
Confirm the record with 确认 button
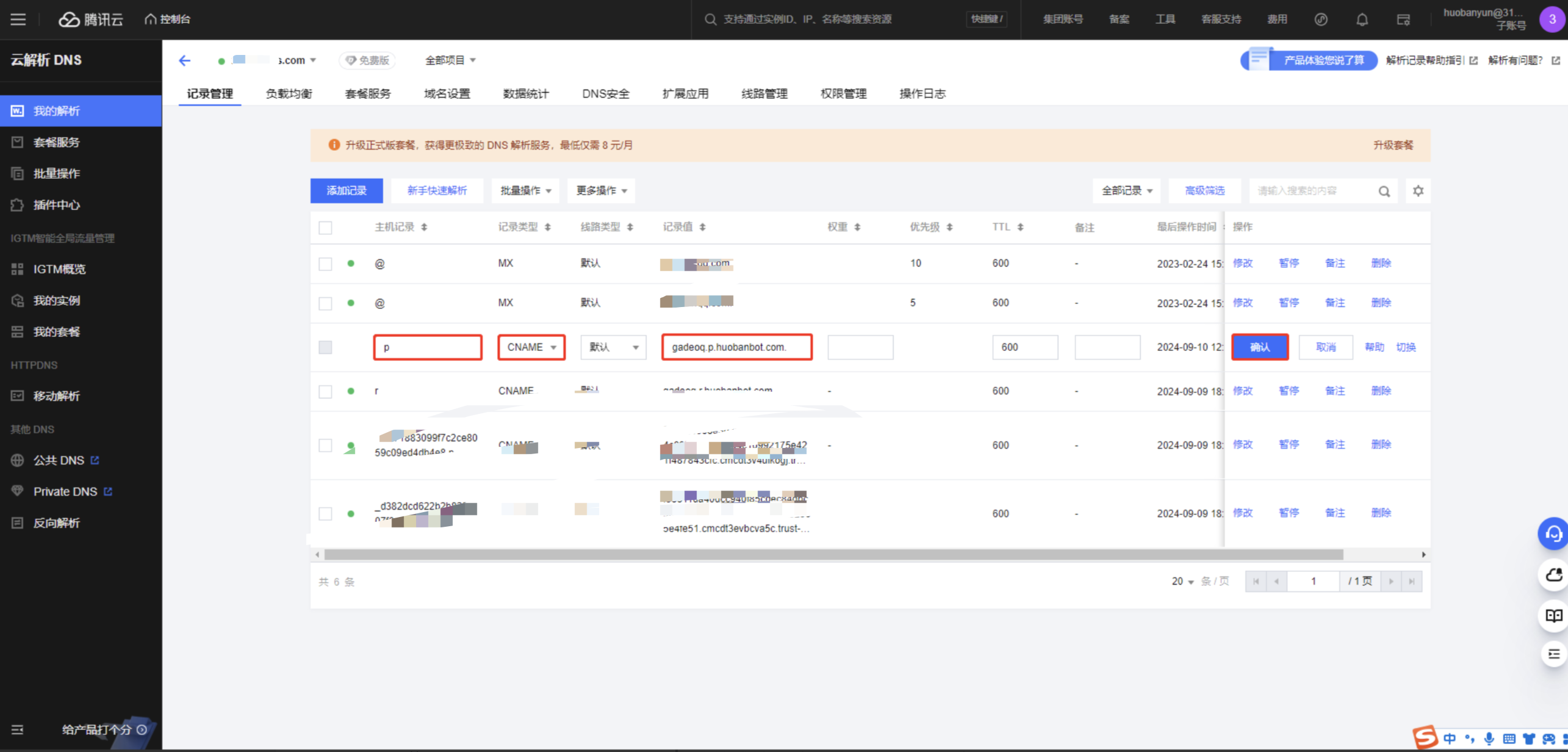(1260, 347)
